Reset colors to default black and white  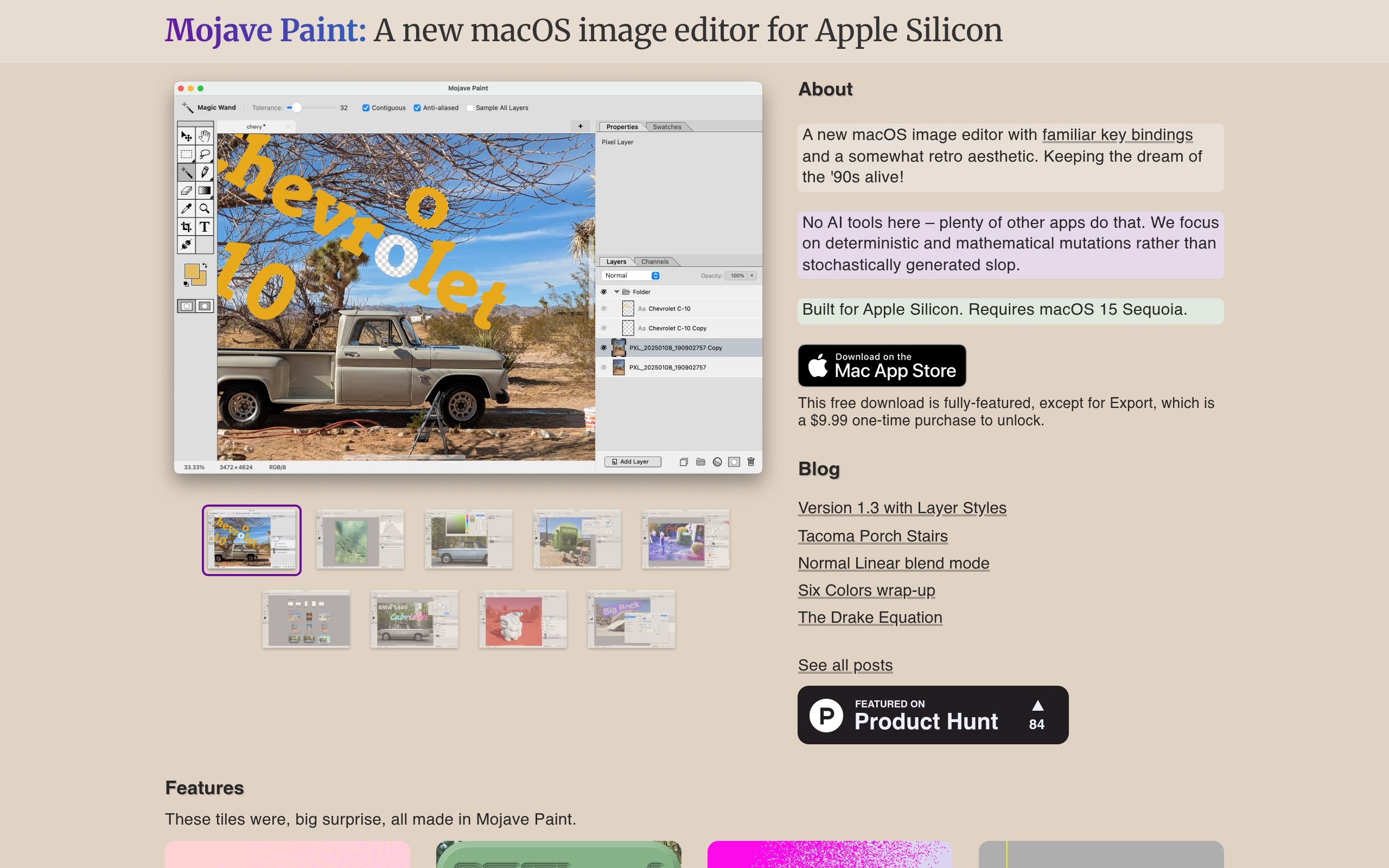(x=186, y=284)
